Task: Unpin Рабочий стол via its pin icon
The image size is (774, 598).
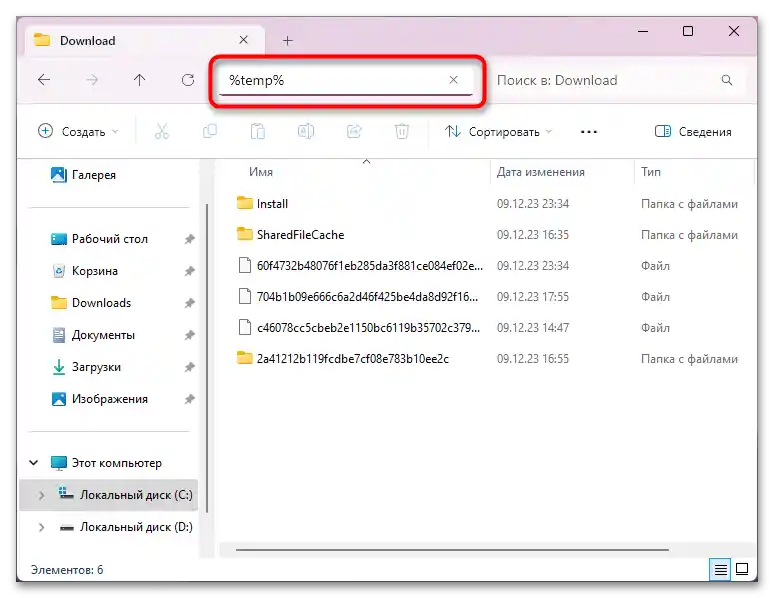Action: point(190,239)
